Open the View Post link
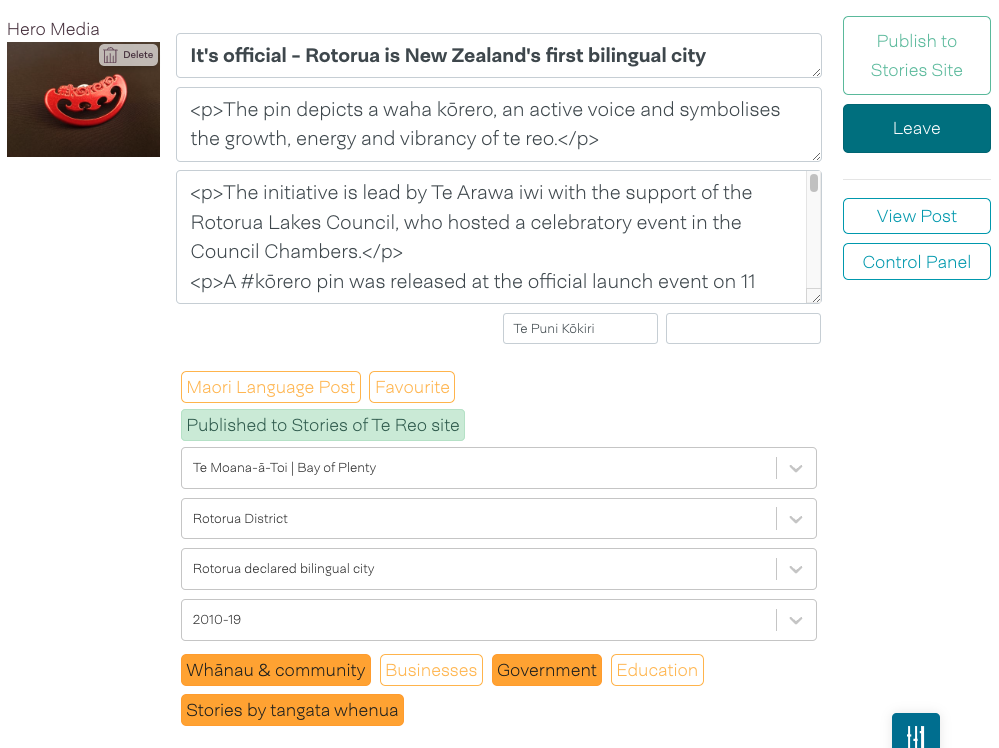999x748 pixels. [x=916, y=216]
